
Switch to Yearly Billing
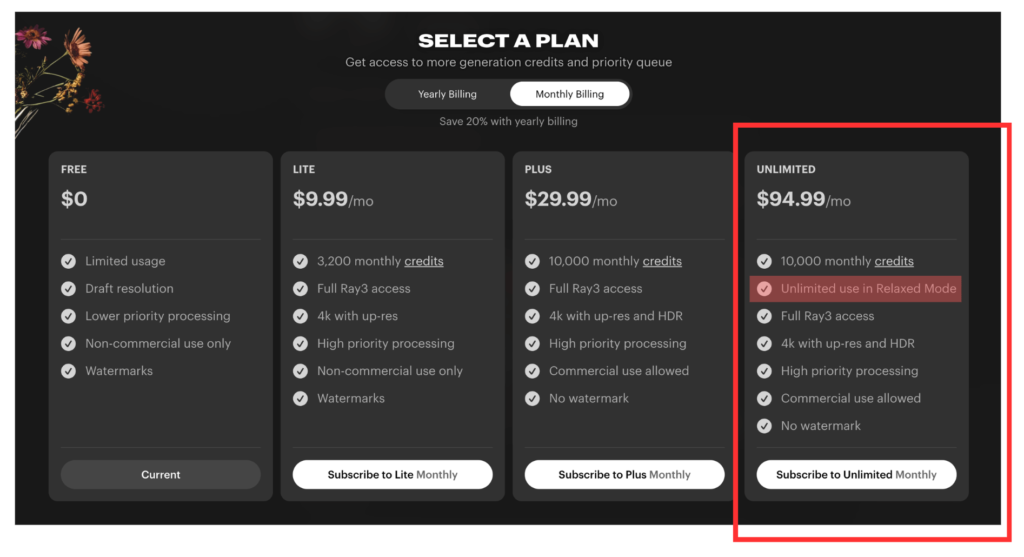(x=447, y=94)
